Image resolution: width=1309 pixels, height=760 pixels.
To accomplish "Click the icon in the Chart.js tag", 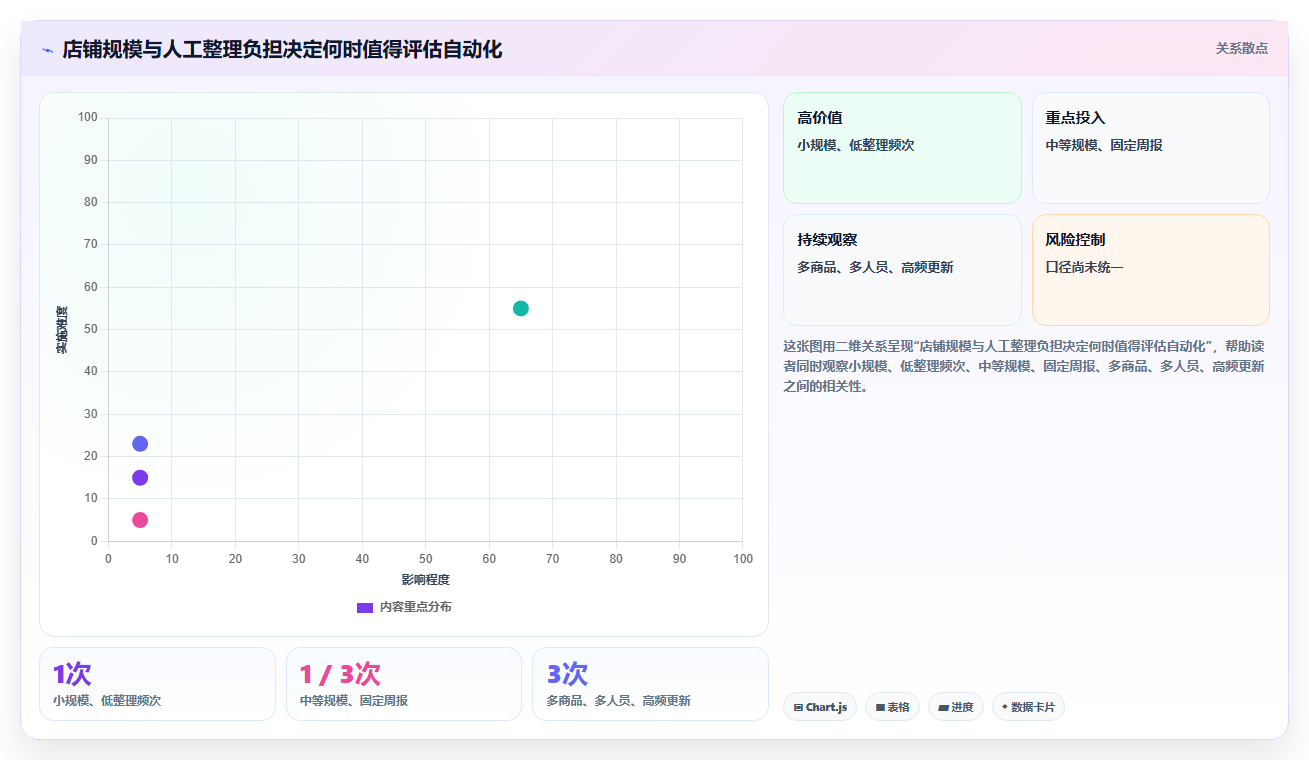I will pos(798,708).
